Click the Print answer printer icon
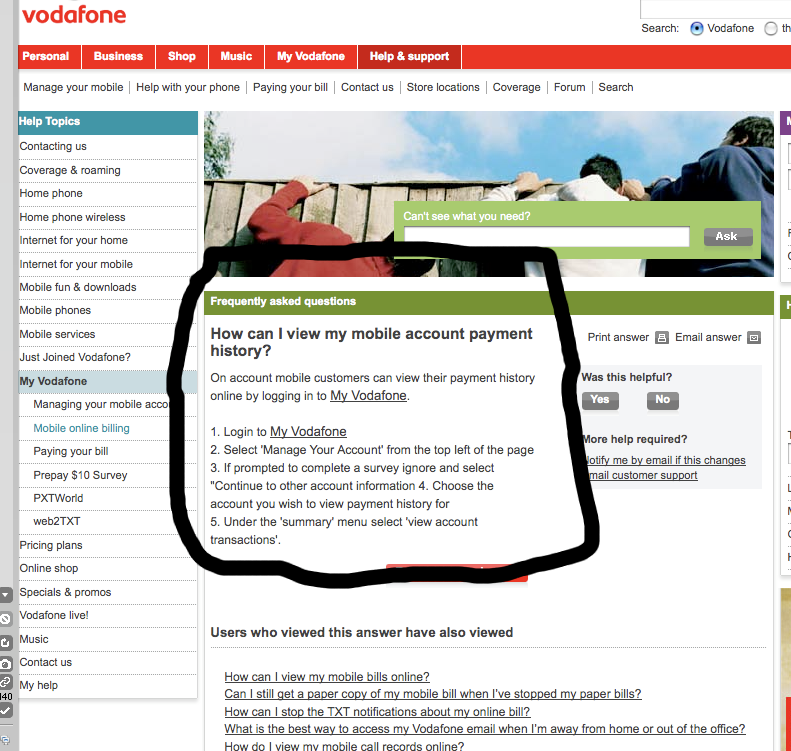This screenshot has height=751, width=791. [x=661, y=338]
